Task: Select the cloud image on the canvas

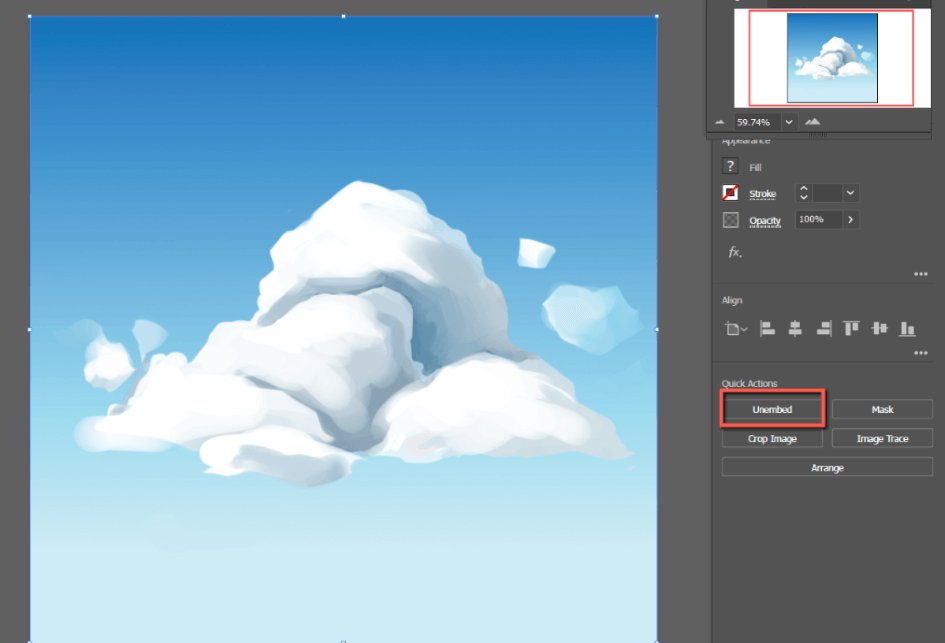Action: [344, 329]
